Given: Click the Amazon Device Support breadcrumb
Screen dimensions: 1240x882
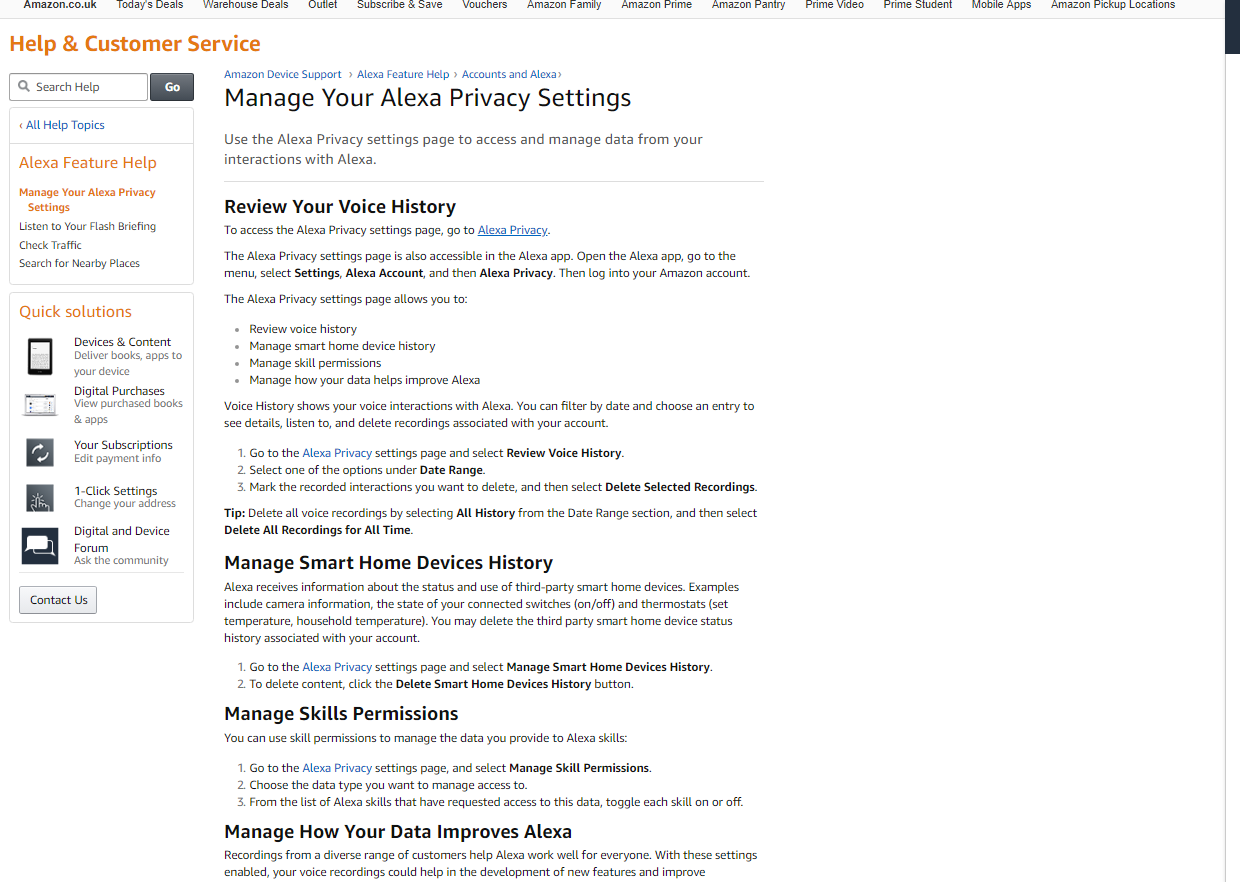Looking at the screenshot, I should [283, 74].
